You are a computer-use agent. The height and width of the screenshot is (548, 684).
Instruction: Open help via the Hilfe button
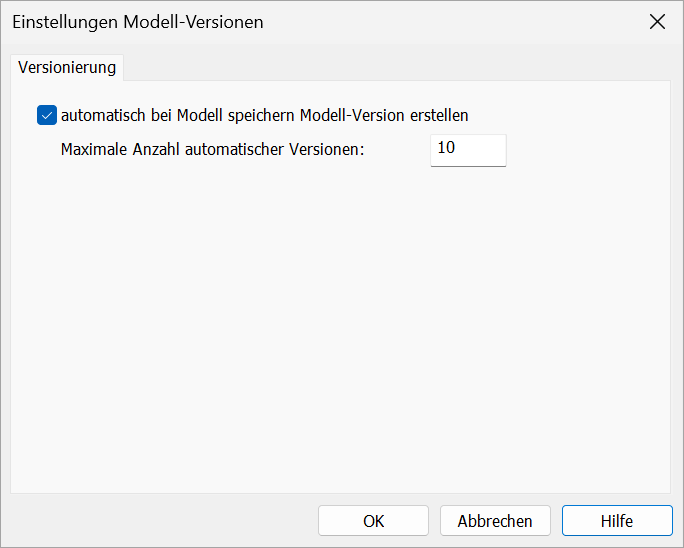[617, 521]
